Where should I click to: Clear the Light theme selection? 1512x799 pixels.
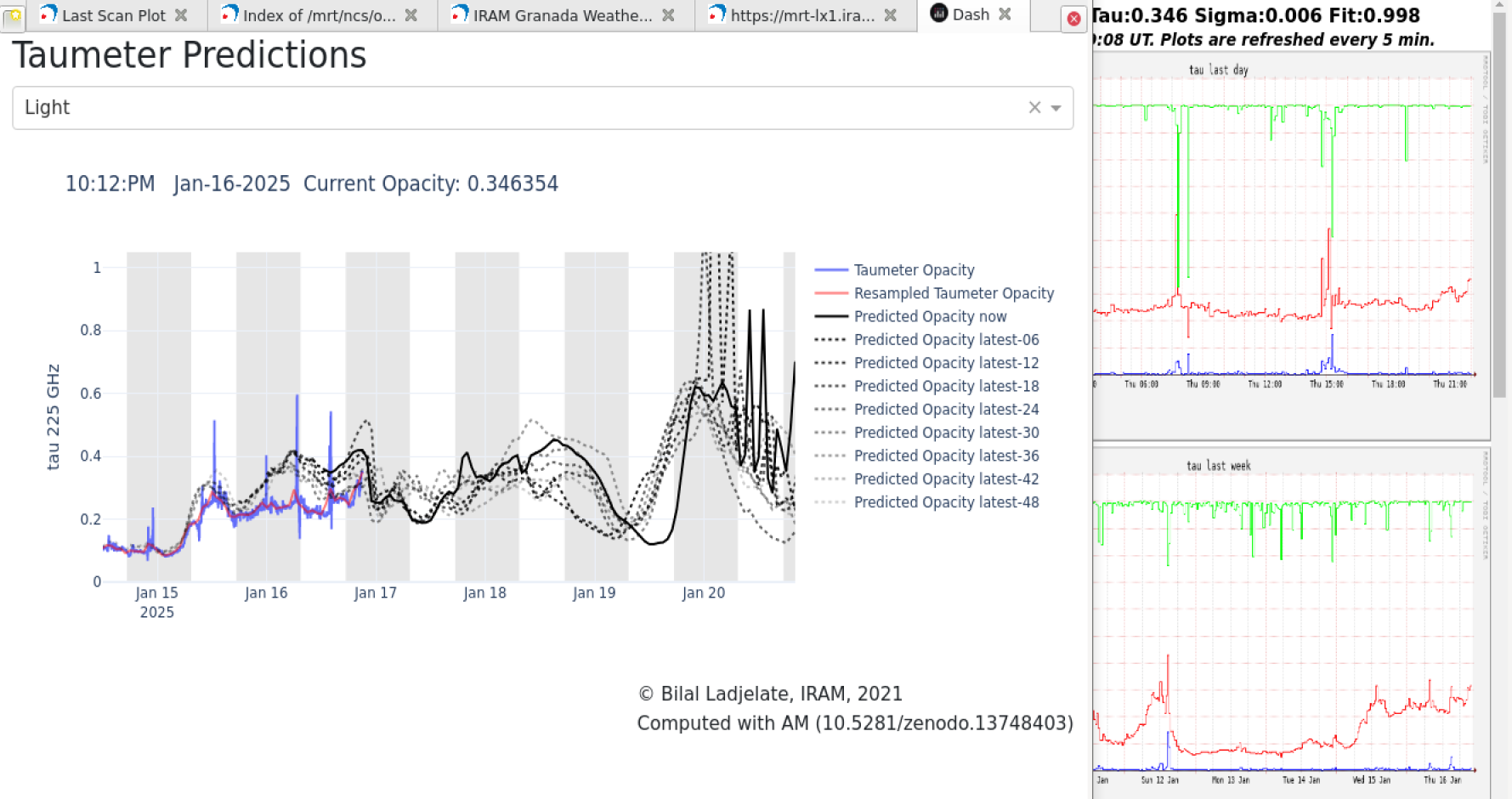[x=1034, y=107]
